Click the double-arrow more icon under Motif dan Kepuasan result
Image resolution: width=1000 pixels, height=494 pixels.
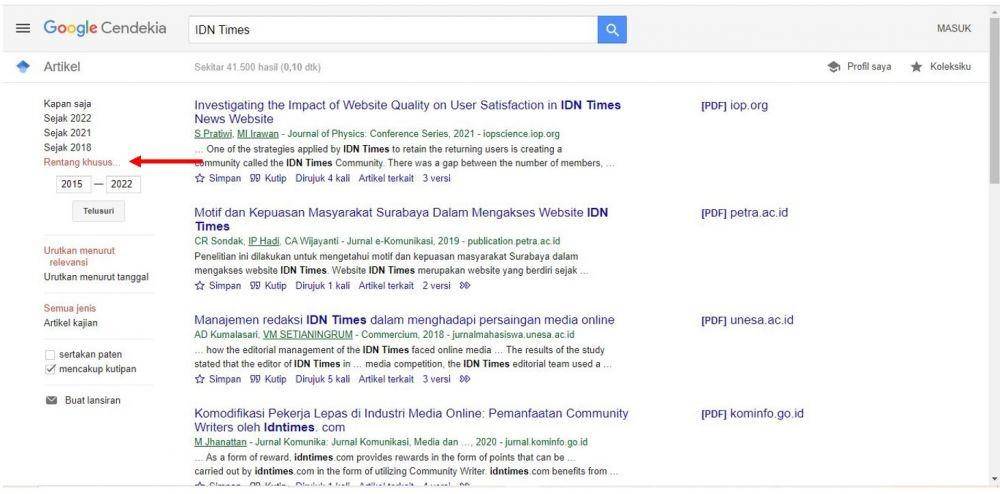465,286
